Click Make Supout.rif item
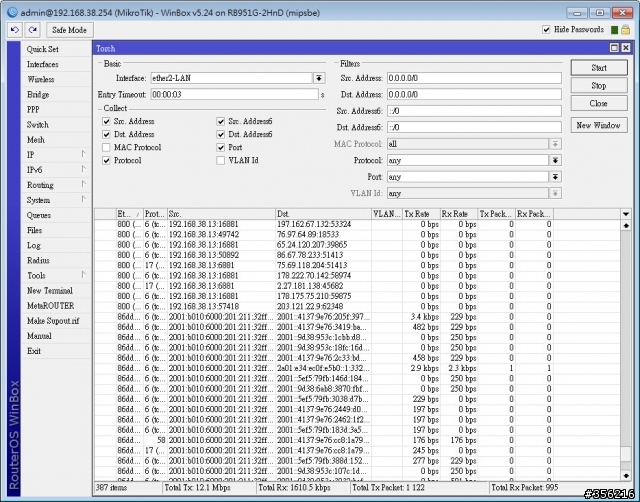The height and width of the screenshot is (502, 640). [x=56, y=321]
